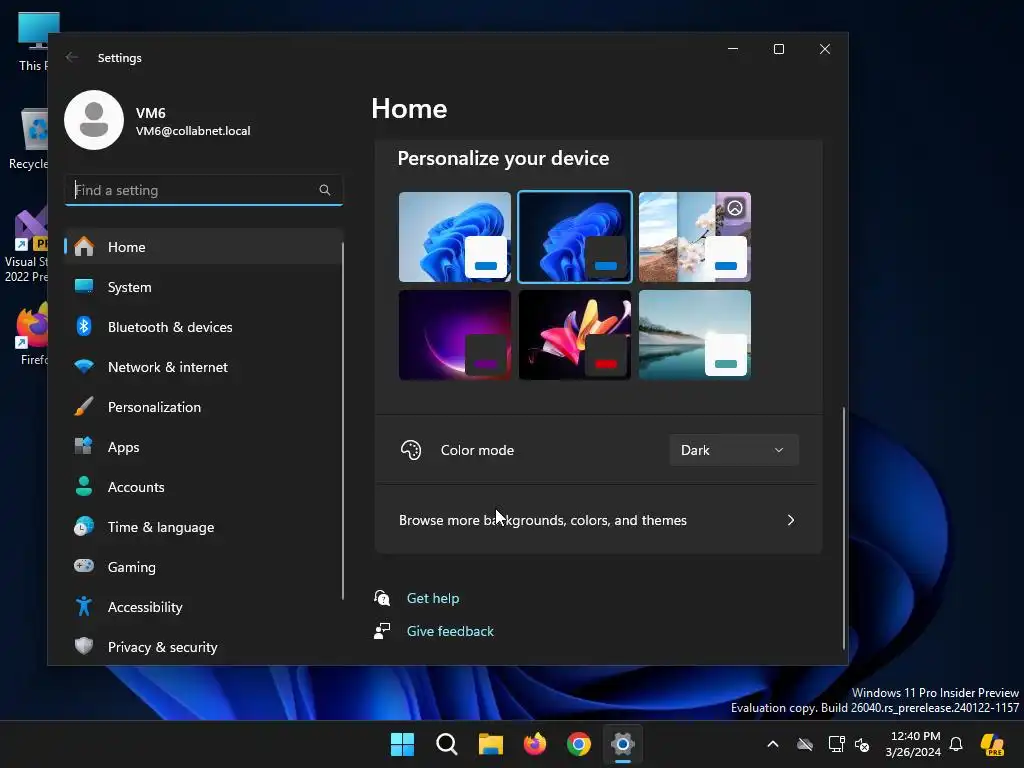1024x768 pixels.
Task: Click the Accessibility figure icon
Action: (x=84, y=607)
